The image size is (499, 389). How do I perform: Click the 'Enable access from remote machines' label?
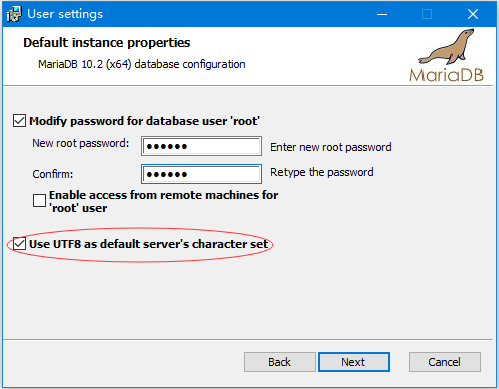163,201
